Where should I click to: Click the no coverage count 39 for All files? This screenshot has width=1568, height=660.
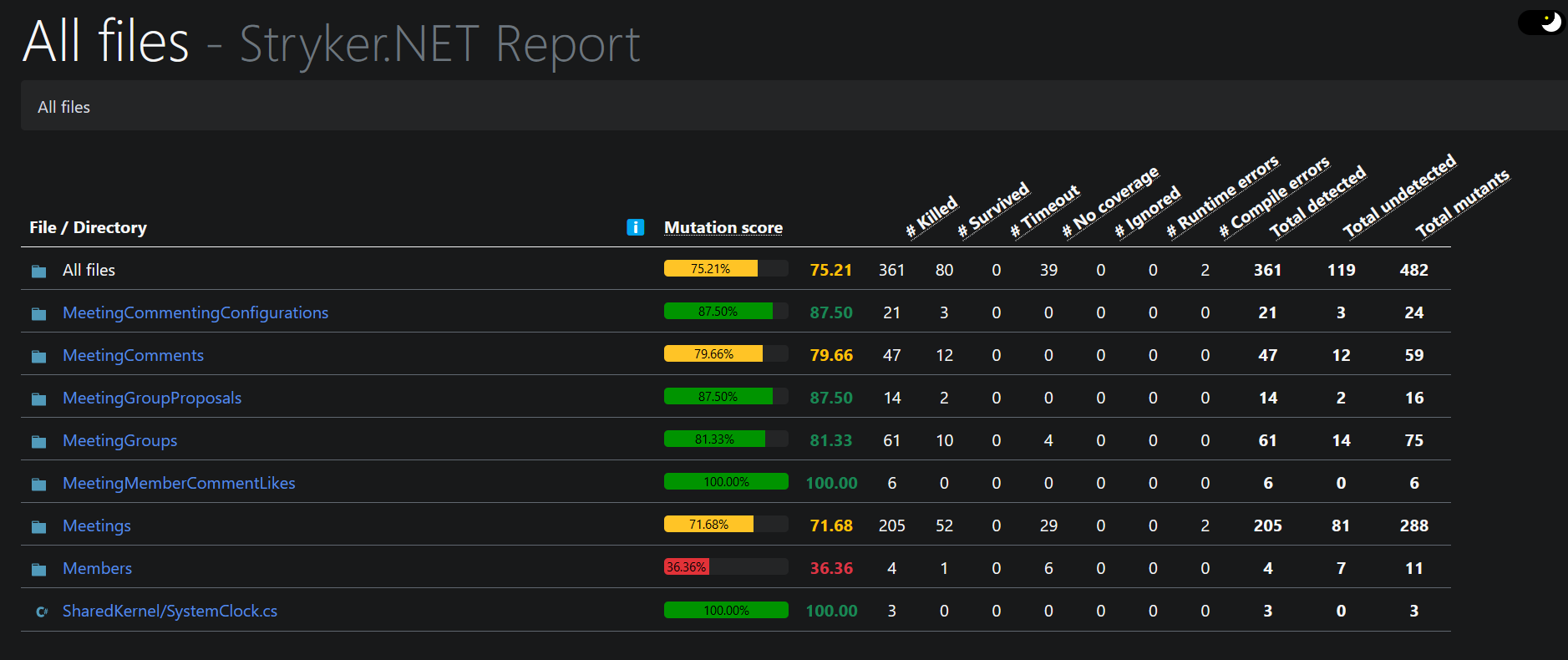[1048, 270]
